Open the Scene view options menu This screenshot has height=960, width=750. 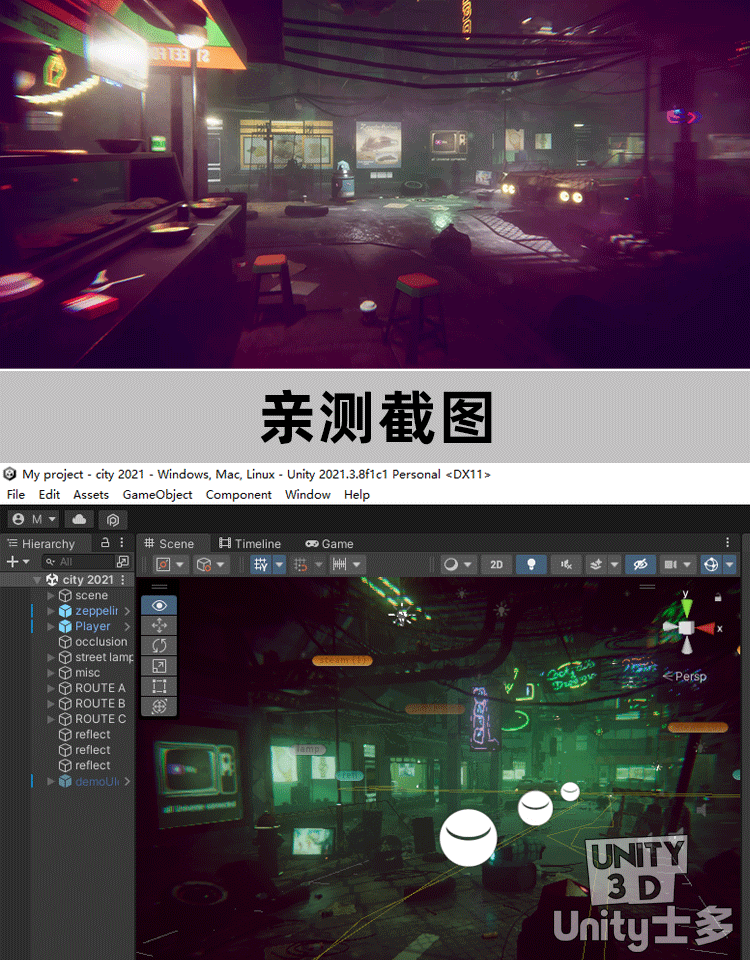pos(727,542)
